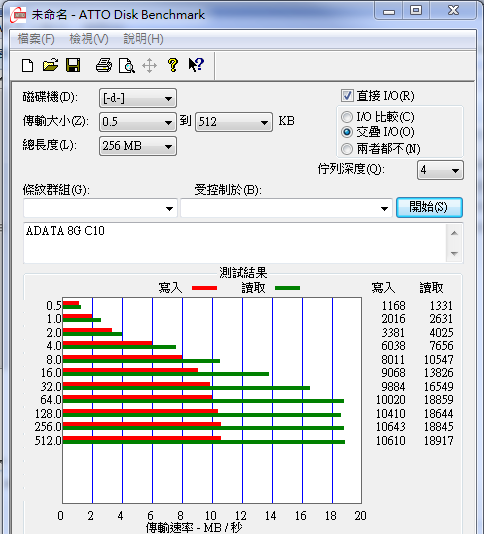The width and height of the screenshot is (484, 534).
Task: Click read value 18644
Action: 439,413
